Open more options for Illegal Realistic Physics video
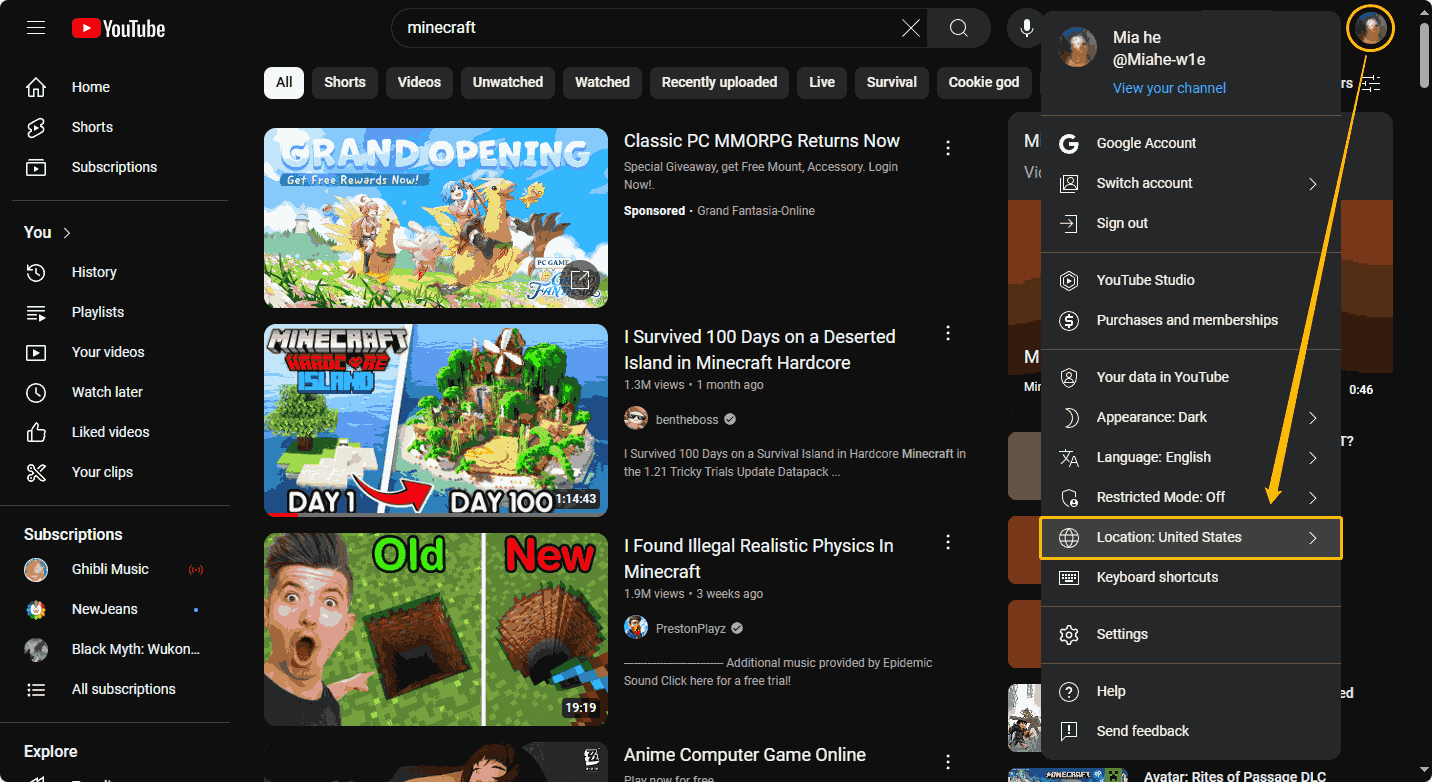The width and height of the screenshot is (1432, 782). tap(948, 542)
